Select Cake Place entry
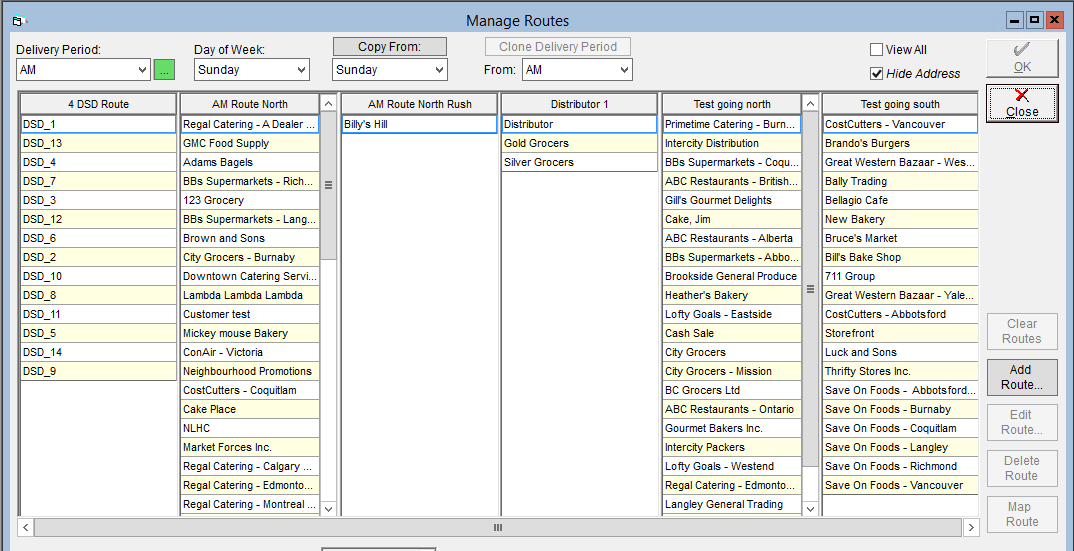Viewport: 1074px width, 551px height. pos(250,409)
